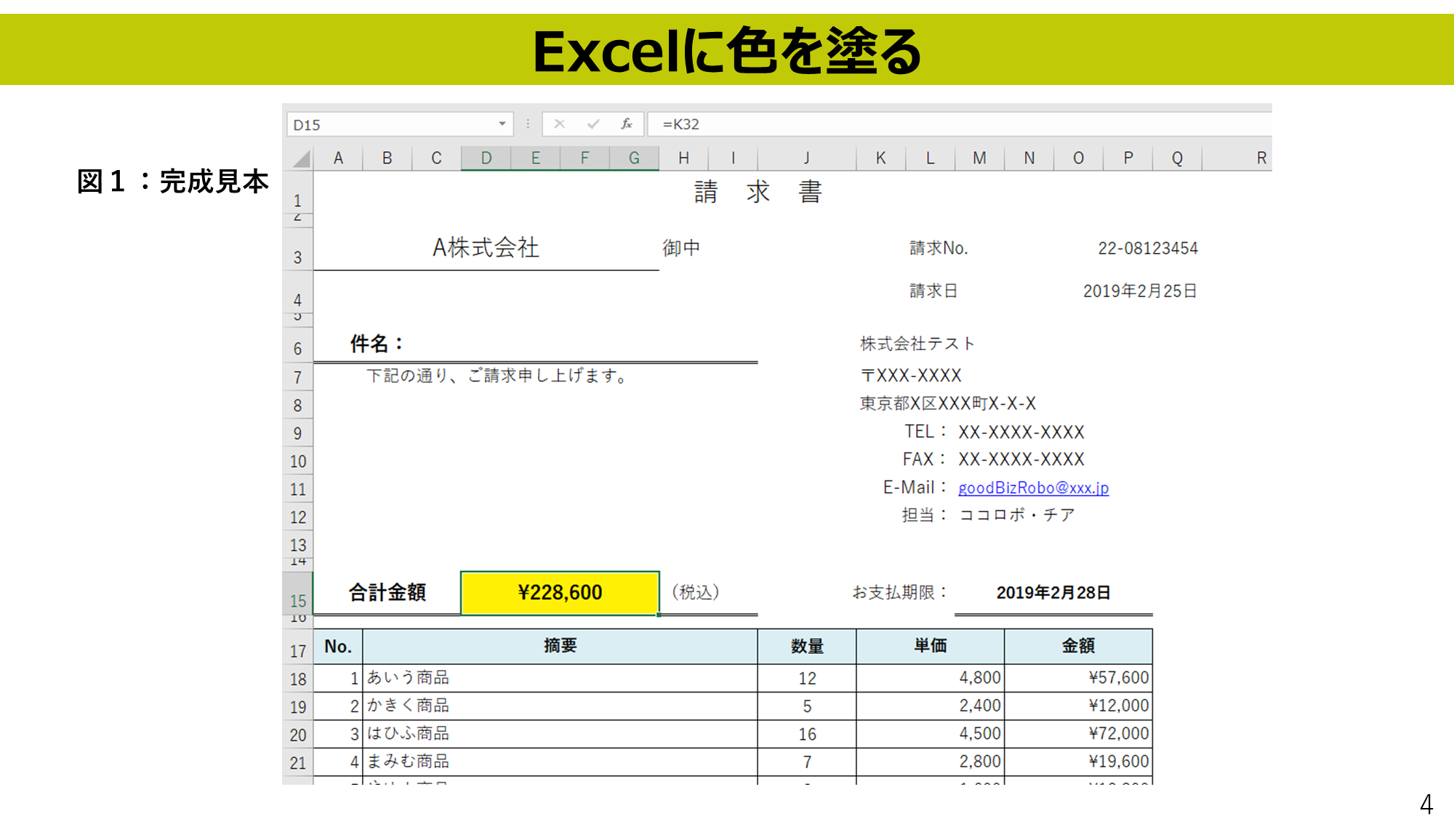Click the 請求No. label cell

[939, 248]
